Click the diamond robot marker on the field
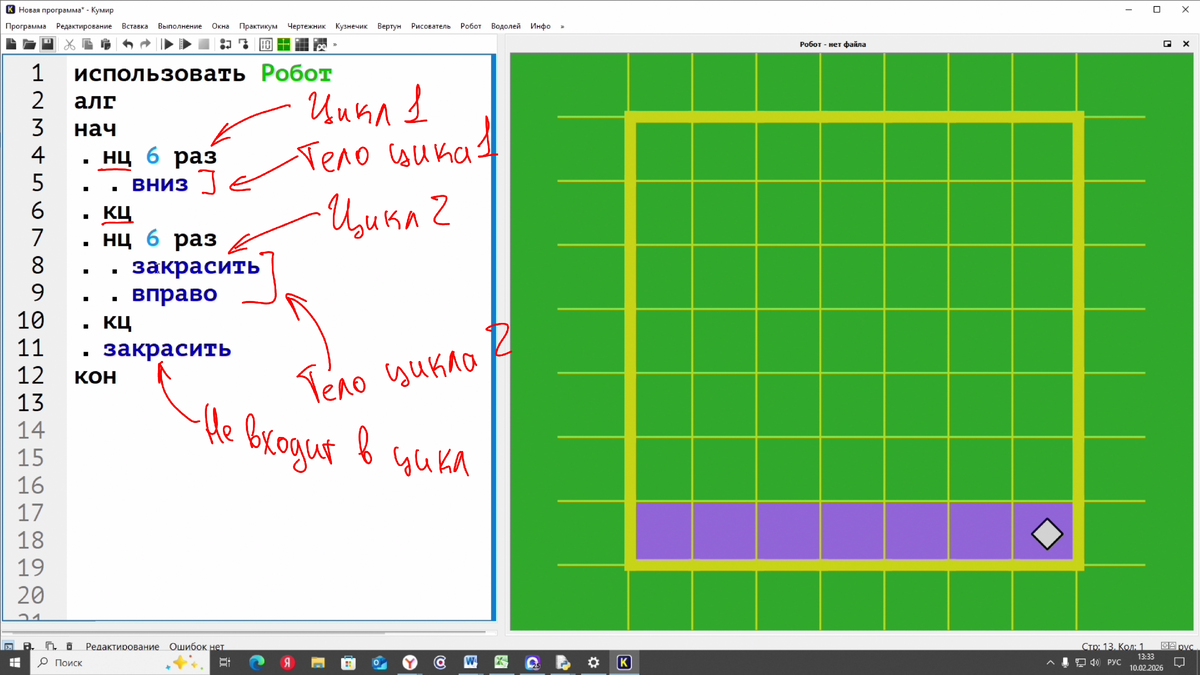 pyautogui.click(x=1047, y=534)
